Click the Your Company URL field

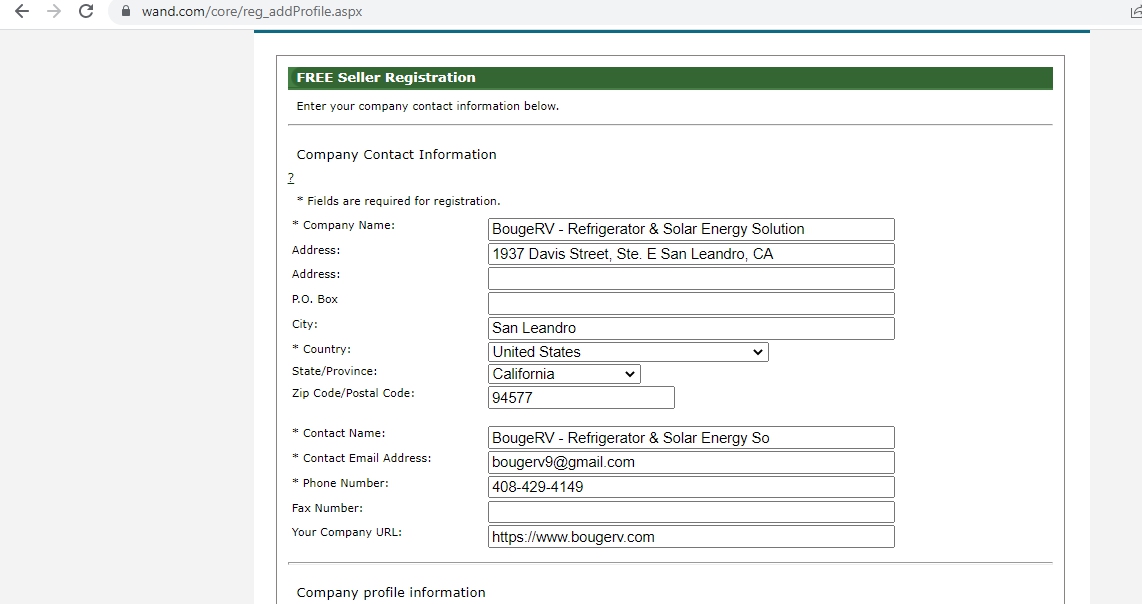coord(690,537)
